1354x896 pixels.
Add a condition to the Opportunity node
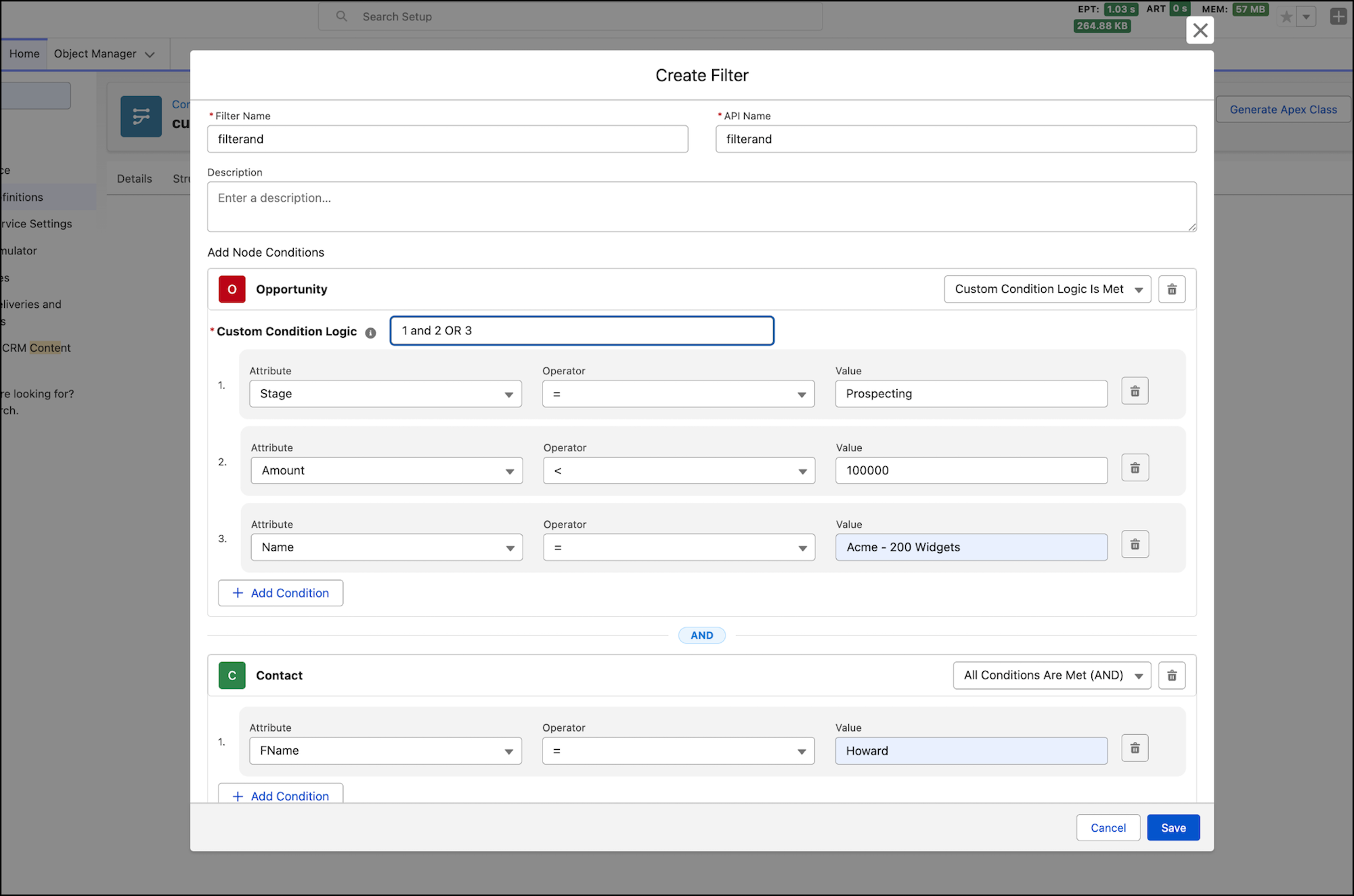coord(280,593)
